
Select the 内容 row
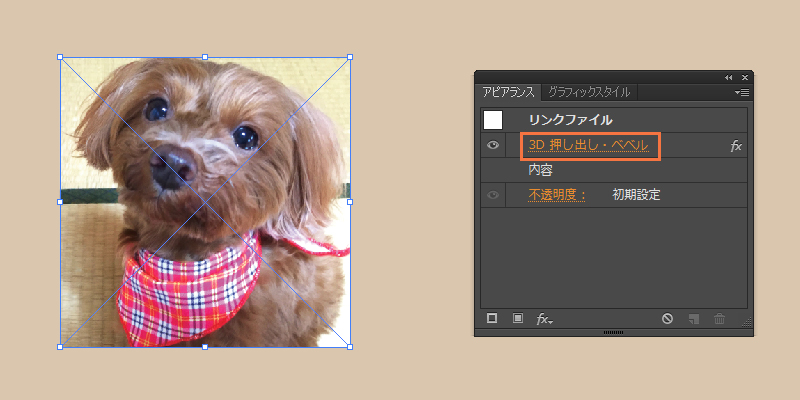pos(614,170)
